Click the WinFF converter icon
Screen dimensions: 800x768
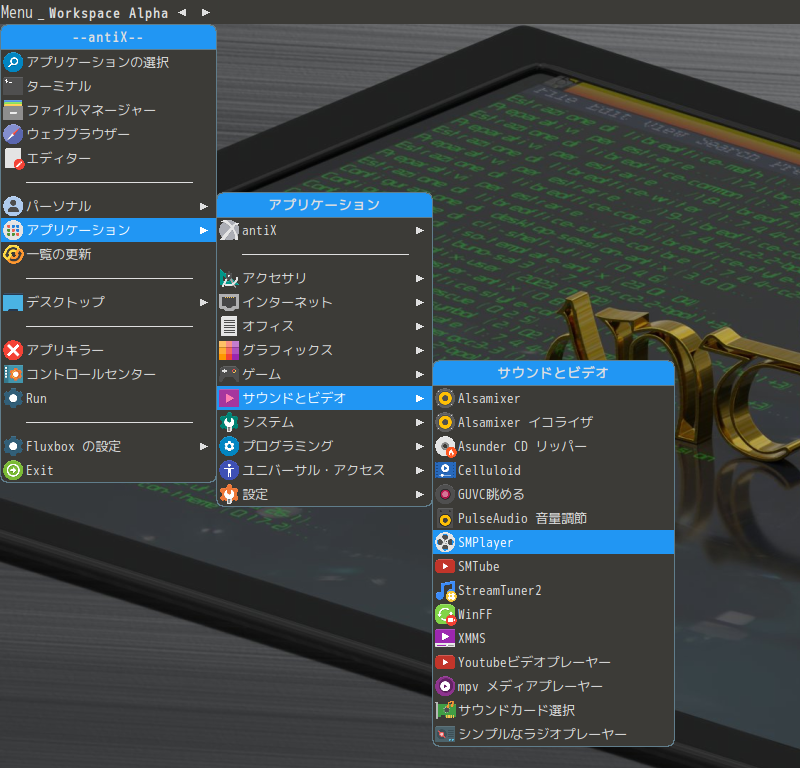[445, 614]
